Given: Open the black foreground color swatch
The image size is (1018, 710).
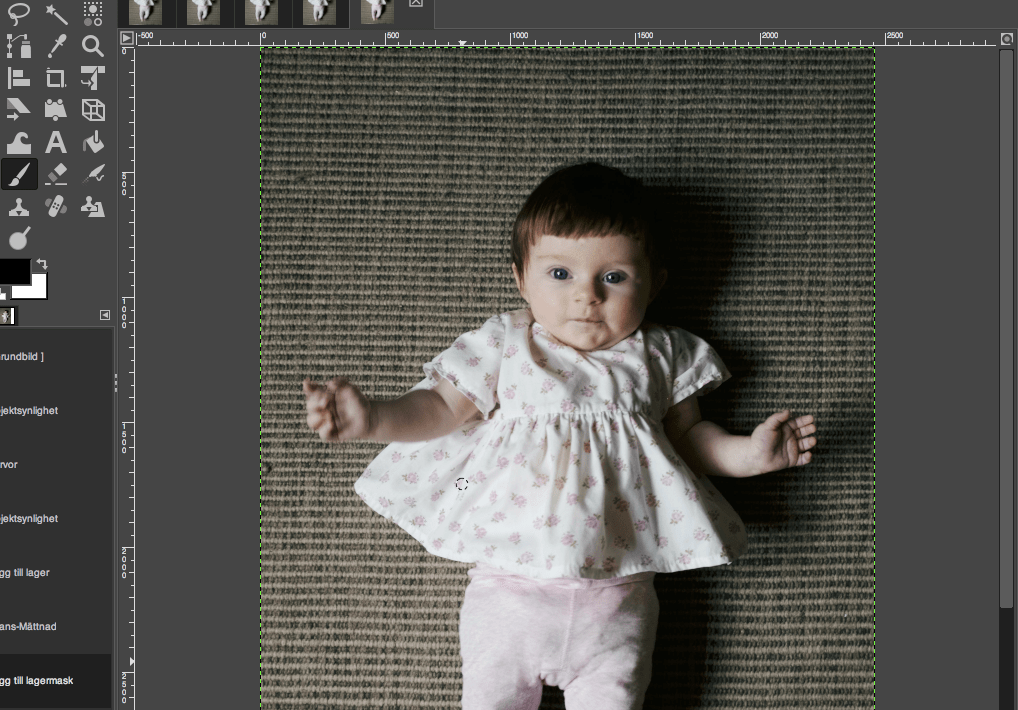Looking at the screenshot, I should point(14,271).
